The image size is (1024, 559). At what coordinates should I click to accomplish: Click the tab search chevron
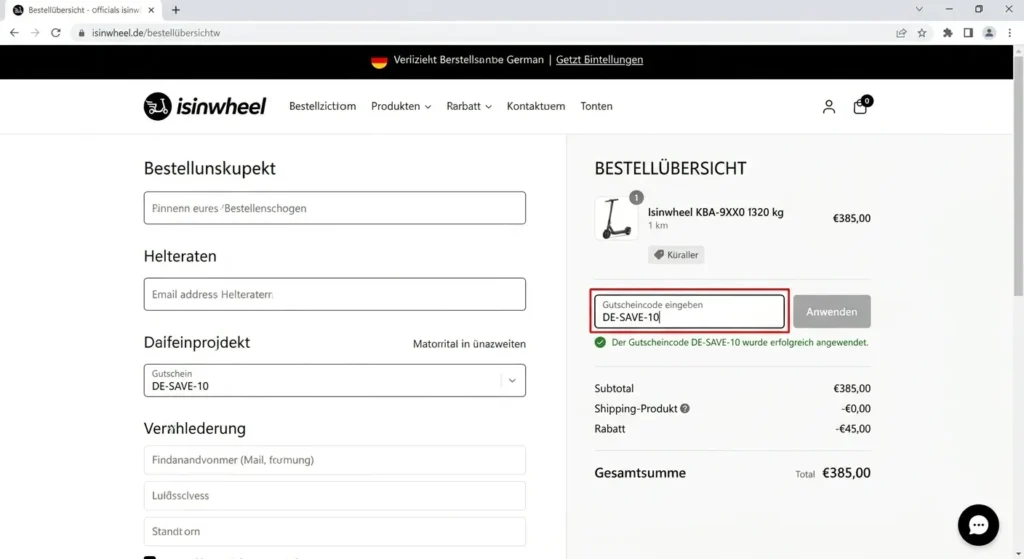[919, 9]
